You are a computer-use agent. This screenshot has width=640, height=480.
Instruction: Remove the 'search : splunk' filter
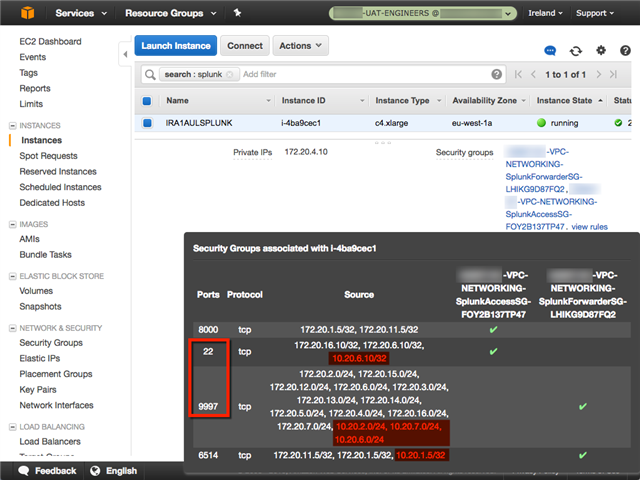tap(230, 74)
